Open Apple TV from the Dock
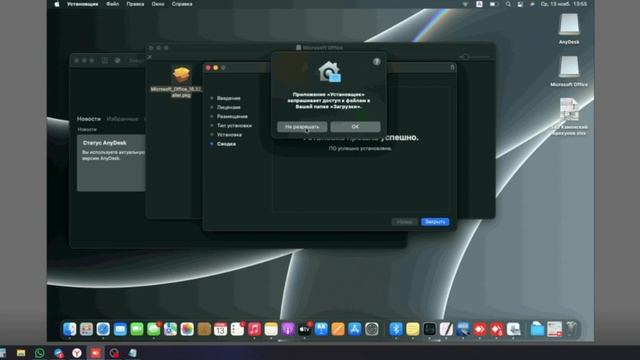The image size is (640, 360). point(304,329)
